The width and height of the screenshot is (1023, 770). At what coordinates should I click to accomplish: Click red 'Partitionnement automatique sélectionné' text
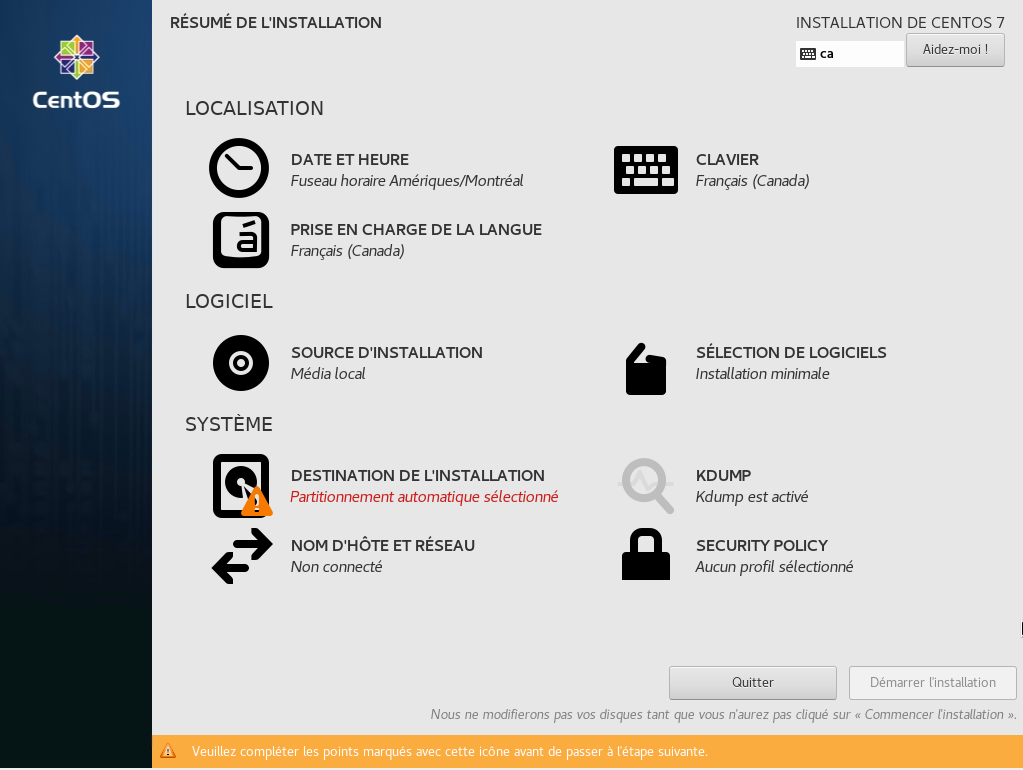click(x=424, y=497)
